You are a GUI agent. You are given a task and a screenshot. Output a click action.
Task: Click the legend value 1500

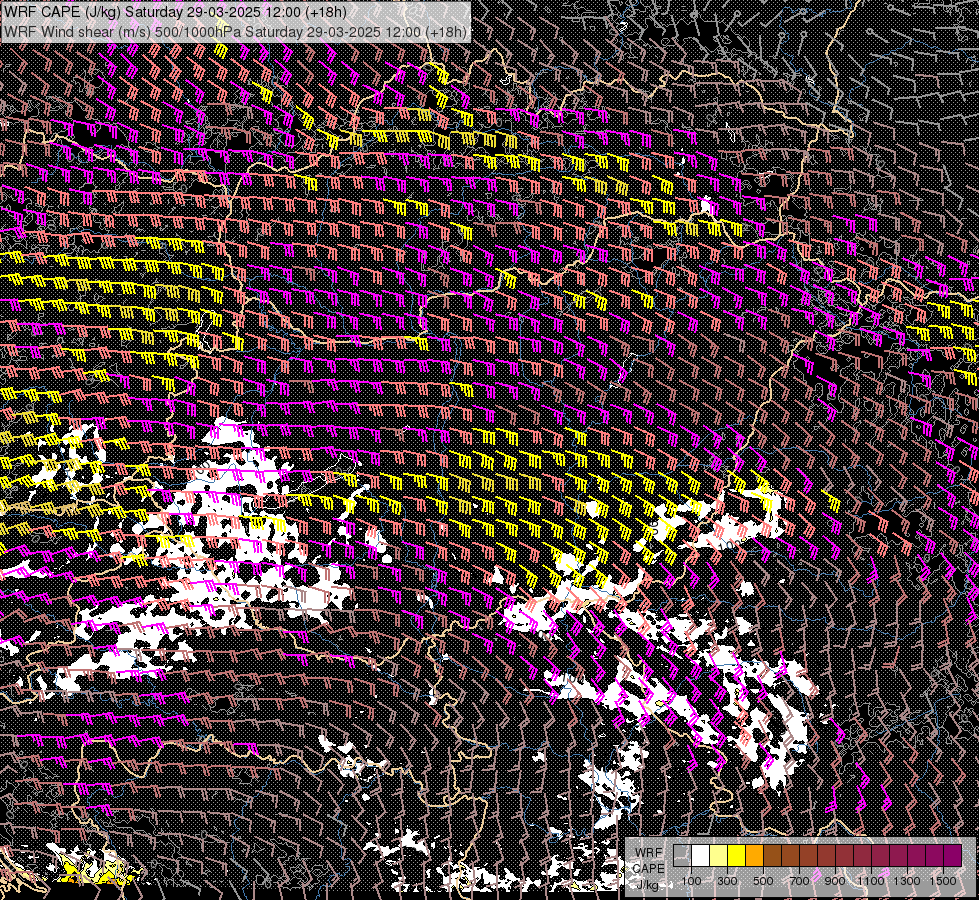pos(943,881)
